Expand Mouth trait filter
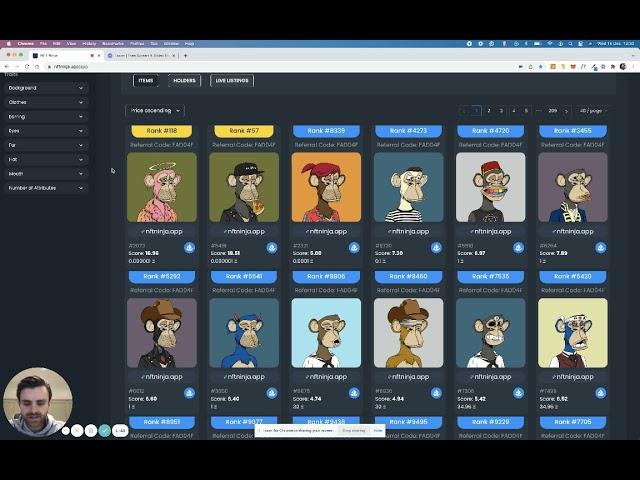This screenshot has width=640, height=480. coord(46,174)
